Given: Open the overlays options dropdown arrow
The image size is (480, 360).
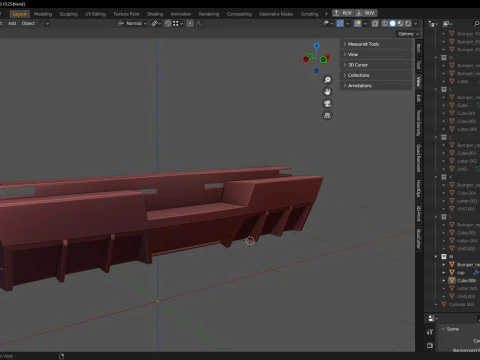Looking at the screenshot, I should point(365,24).
